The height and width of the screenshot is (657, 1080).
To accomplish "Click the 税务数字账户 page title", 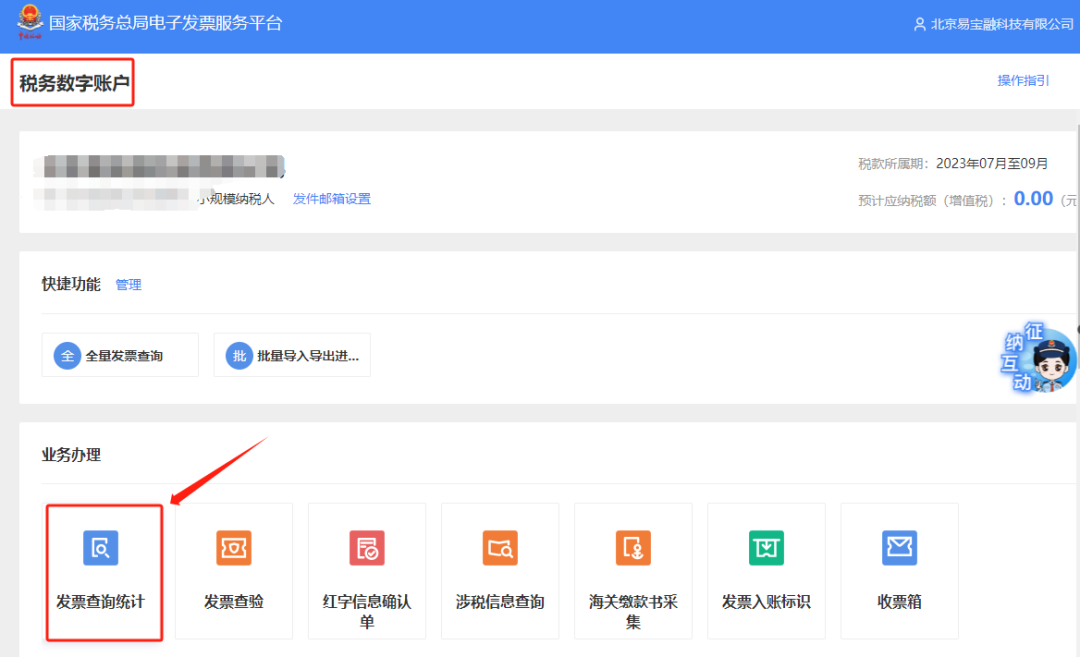I will click(75, 84).
